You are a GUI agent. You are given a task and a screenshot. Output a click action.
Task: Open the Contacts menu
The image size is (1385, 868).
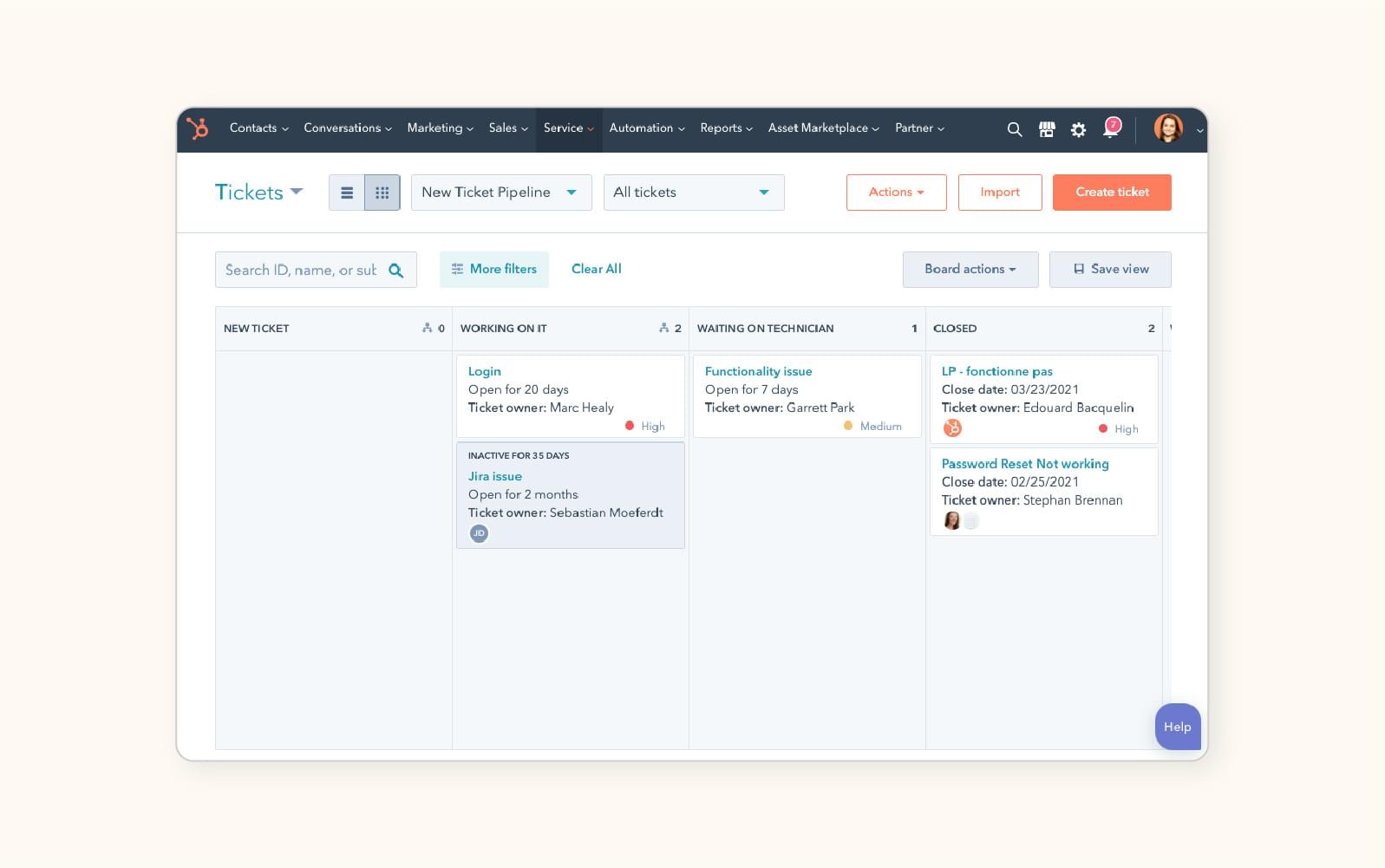[x=258, y=128]
